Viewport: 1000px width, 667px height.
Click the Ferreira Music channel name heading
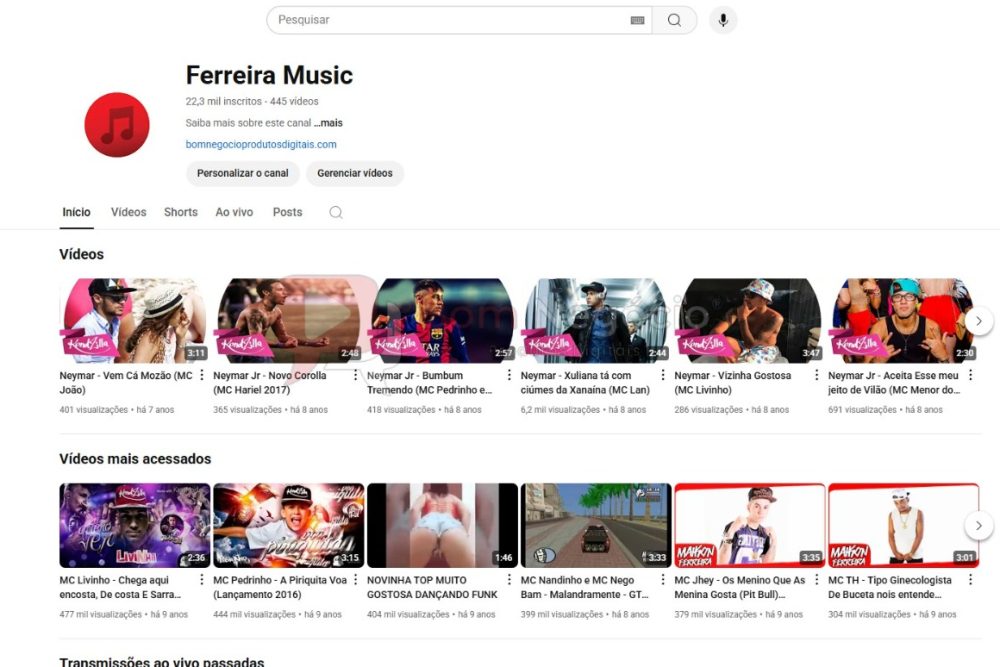269,75
